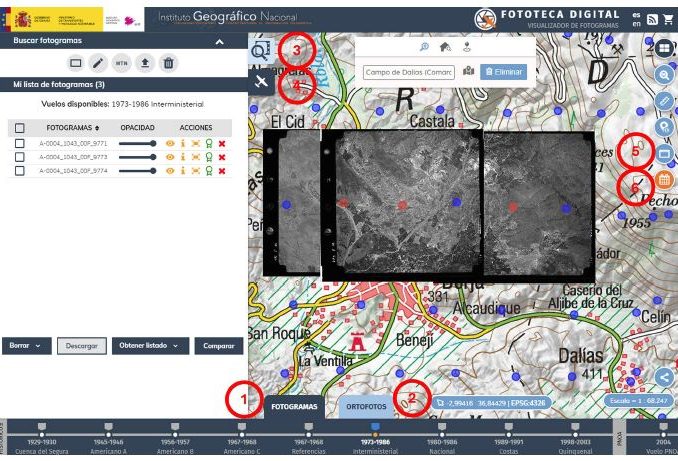Adjust opacity slider for fotograma 9774
This screenshot has width=678, height=461.
(x=137, y=171)
